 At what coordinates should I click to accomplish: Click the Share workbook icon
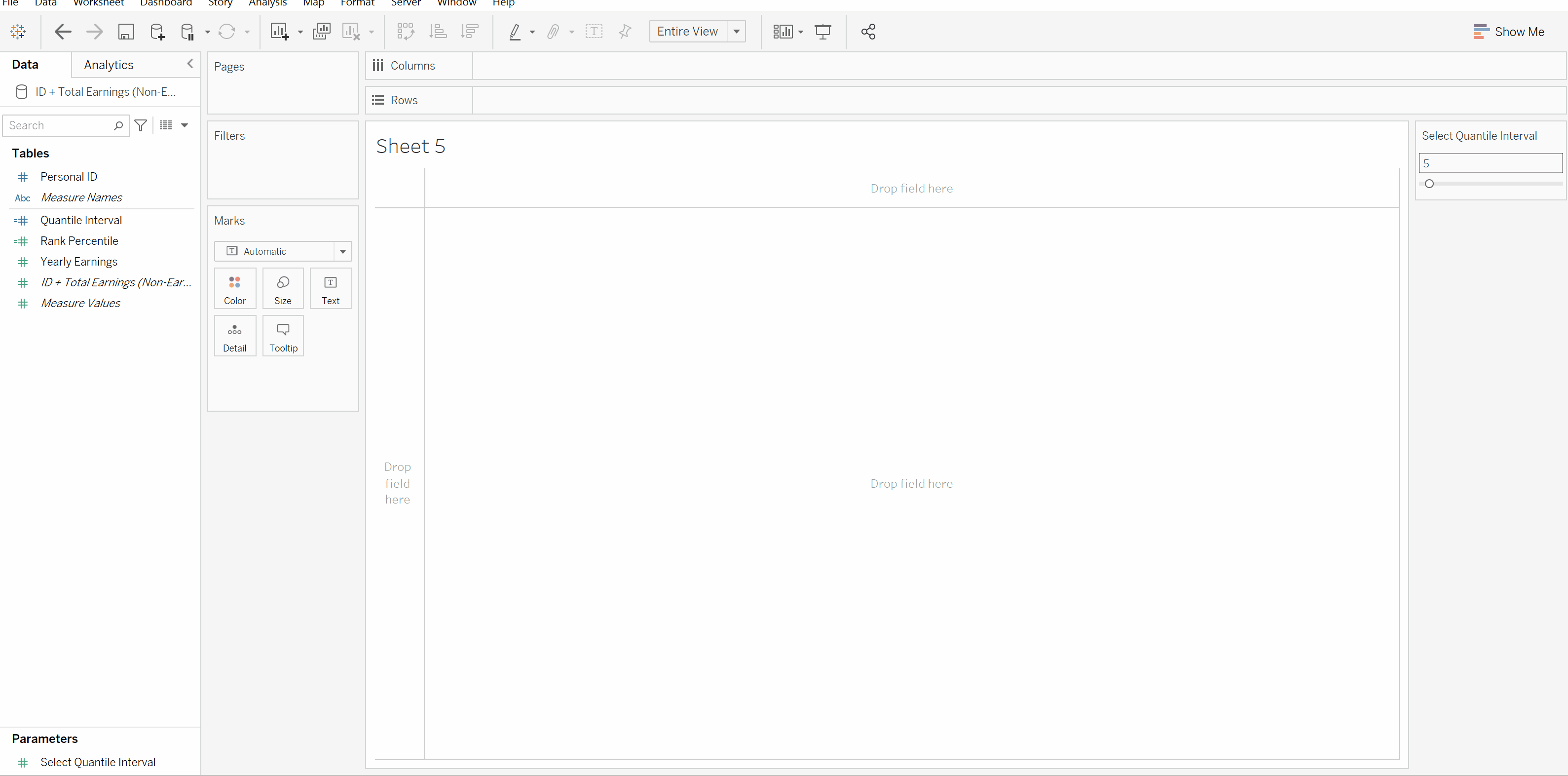pos(868,32)
